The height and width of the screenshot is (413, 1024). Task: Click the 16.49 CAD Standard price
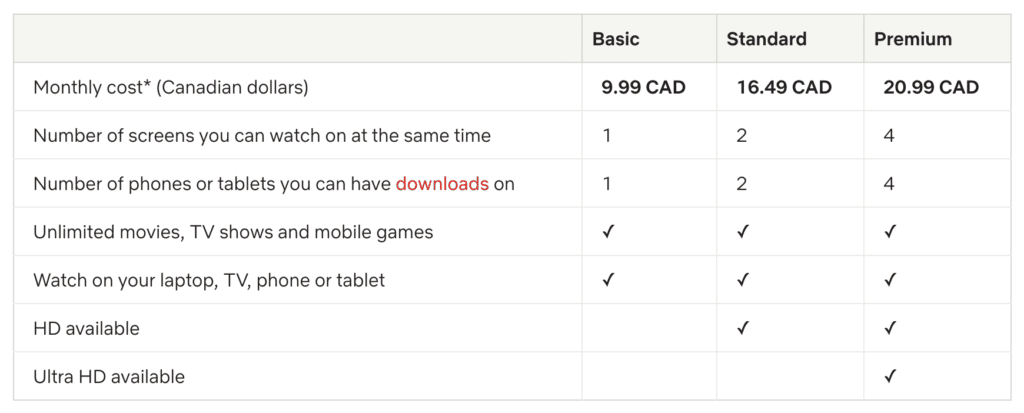784,87
